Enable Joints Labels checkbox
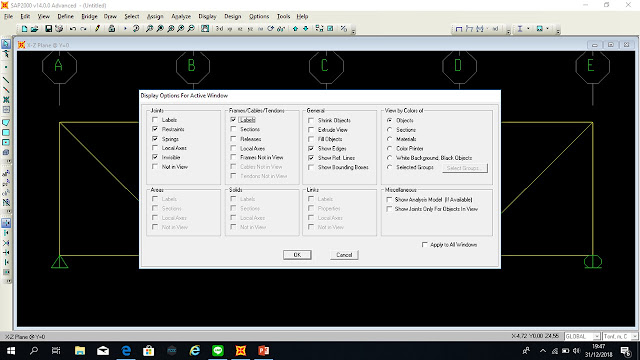 point(155,120)
